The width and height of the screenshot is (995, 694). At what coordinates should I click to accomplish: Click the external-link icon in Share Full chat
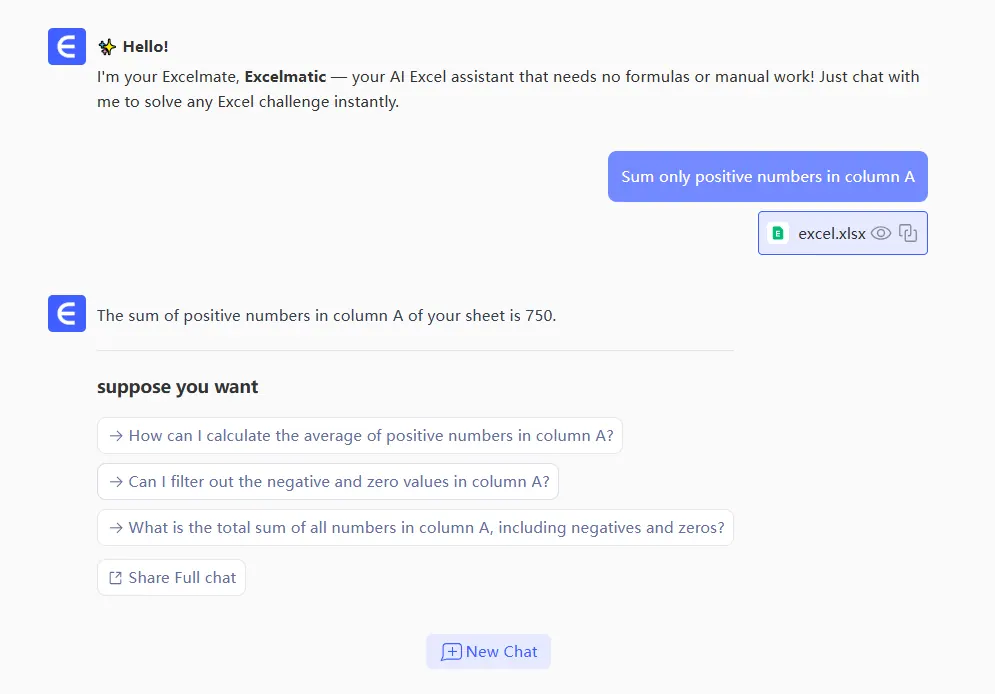pyautogui.click(x=116, y=578)
